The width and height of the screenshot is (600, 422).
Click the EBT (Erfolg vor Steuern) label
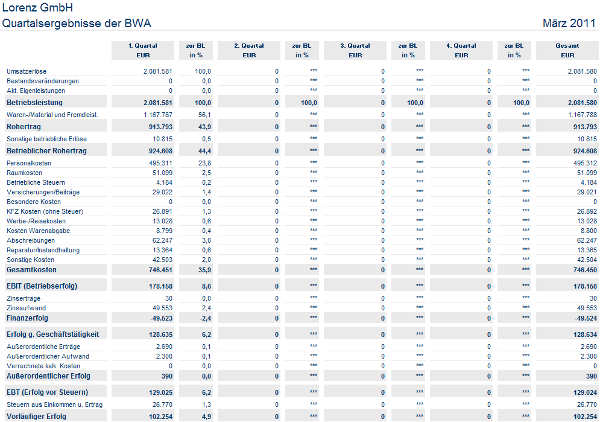click(x=47, y=393)
